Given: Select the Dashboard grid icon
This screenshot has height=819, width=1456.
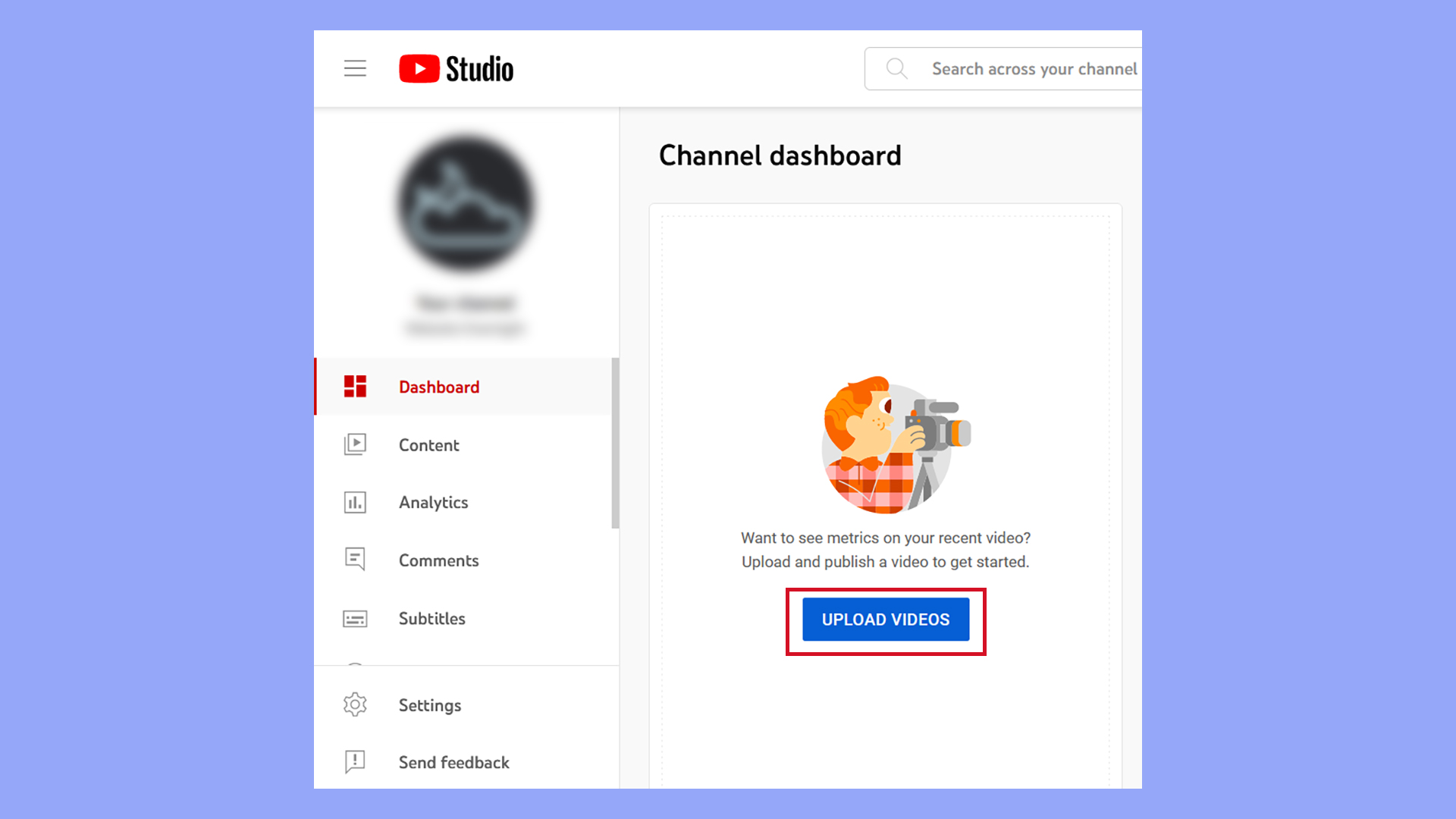Looking at the screenshot, I should (x=355, y=387).
